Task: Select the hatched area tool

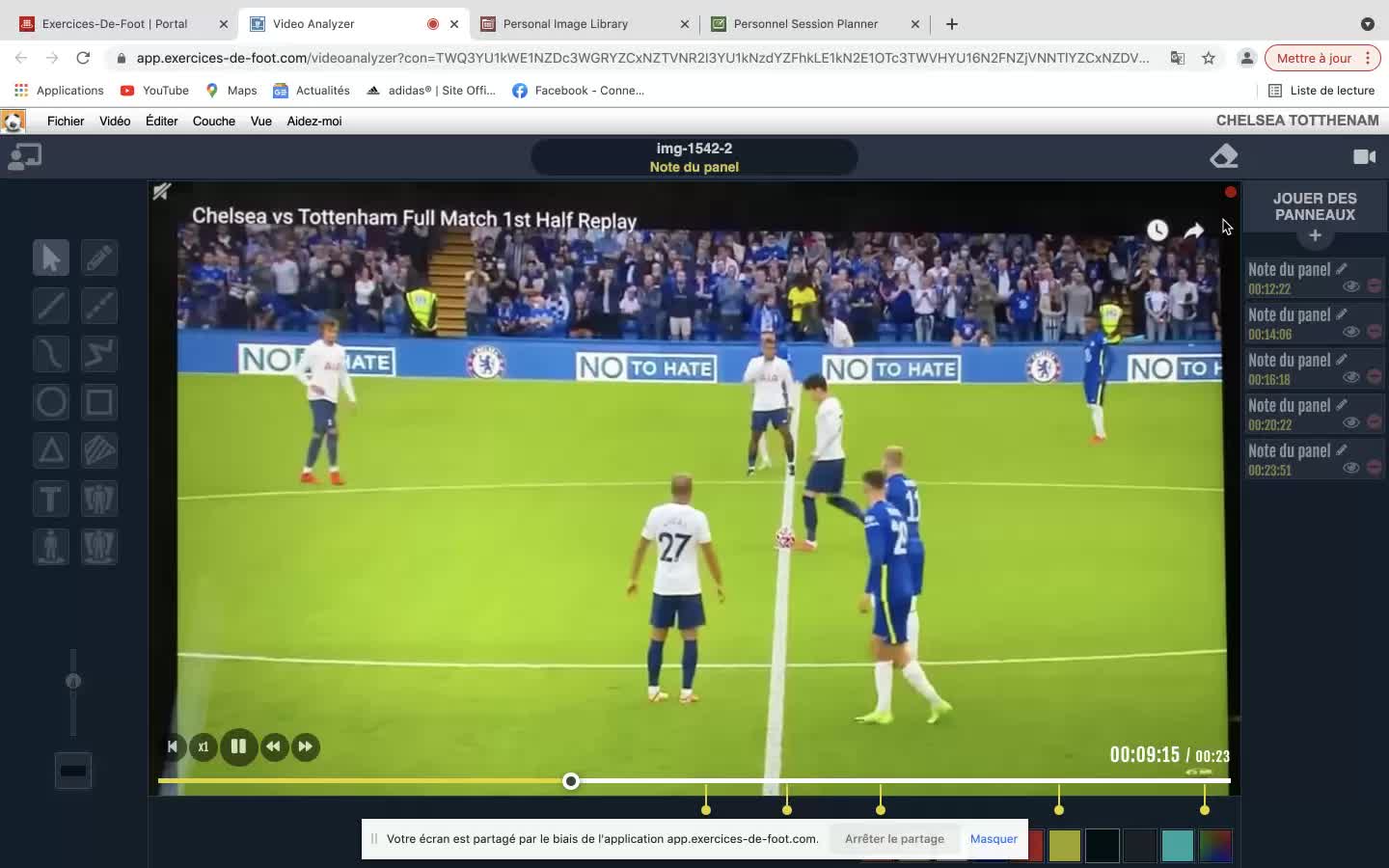Action: pos(99,450)
